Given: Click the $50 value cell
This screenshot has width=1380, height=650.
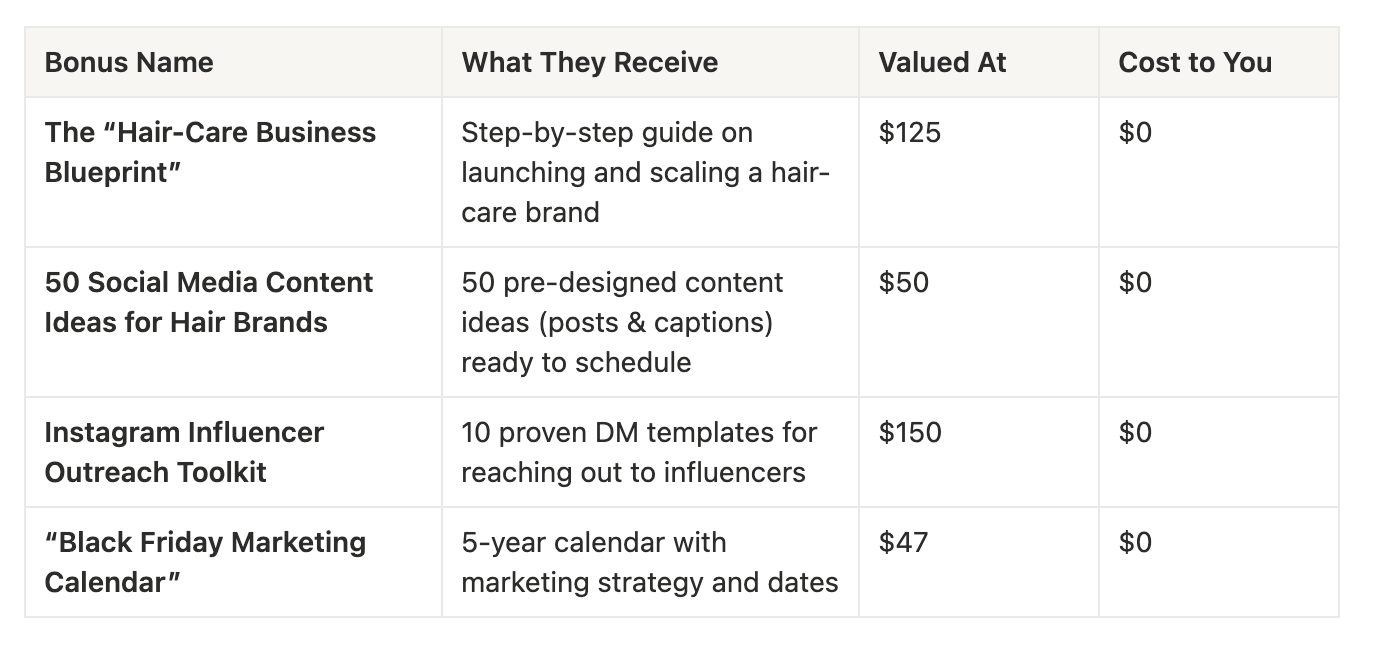Looking at the screenshot, I should click(x=904, y=283).
